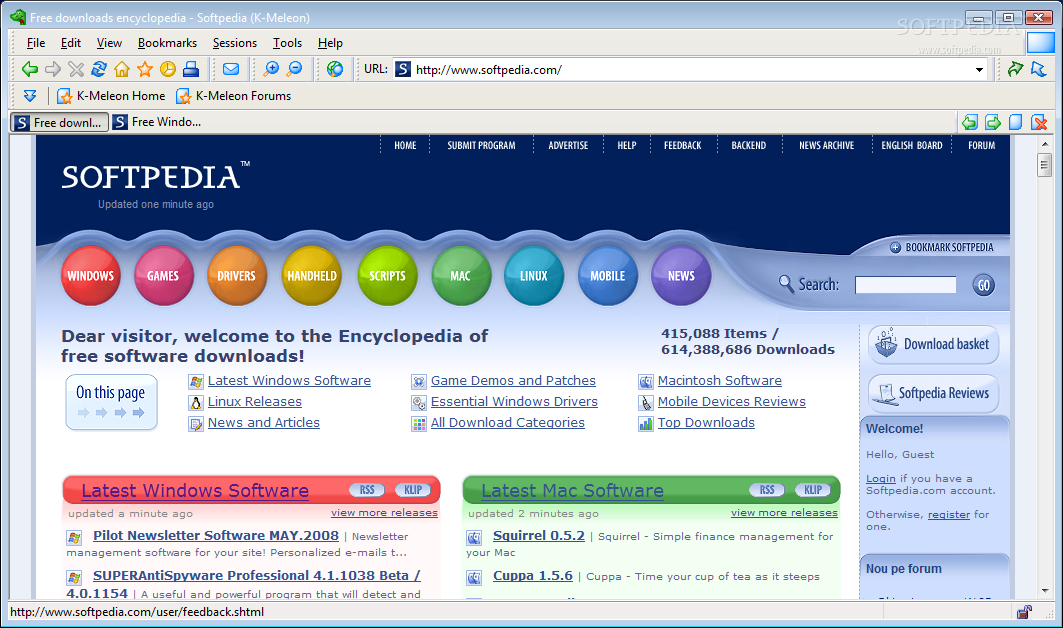
Task: Click the red WINDOWS category bubble
Action: [x=91, y=276]
